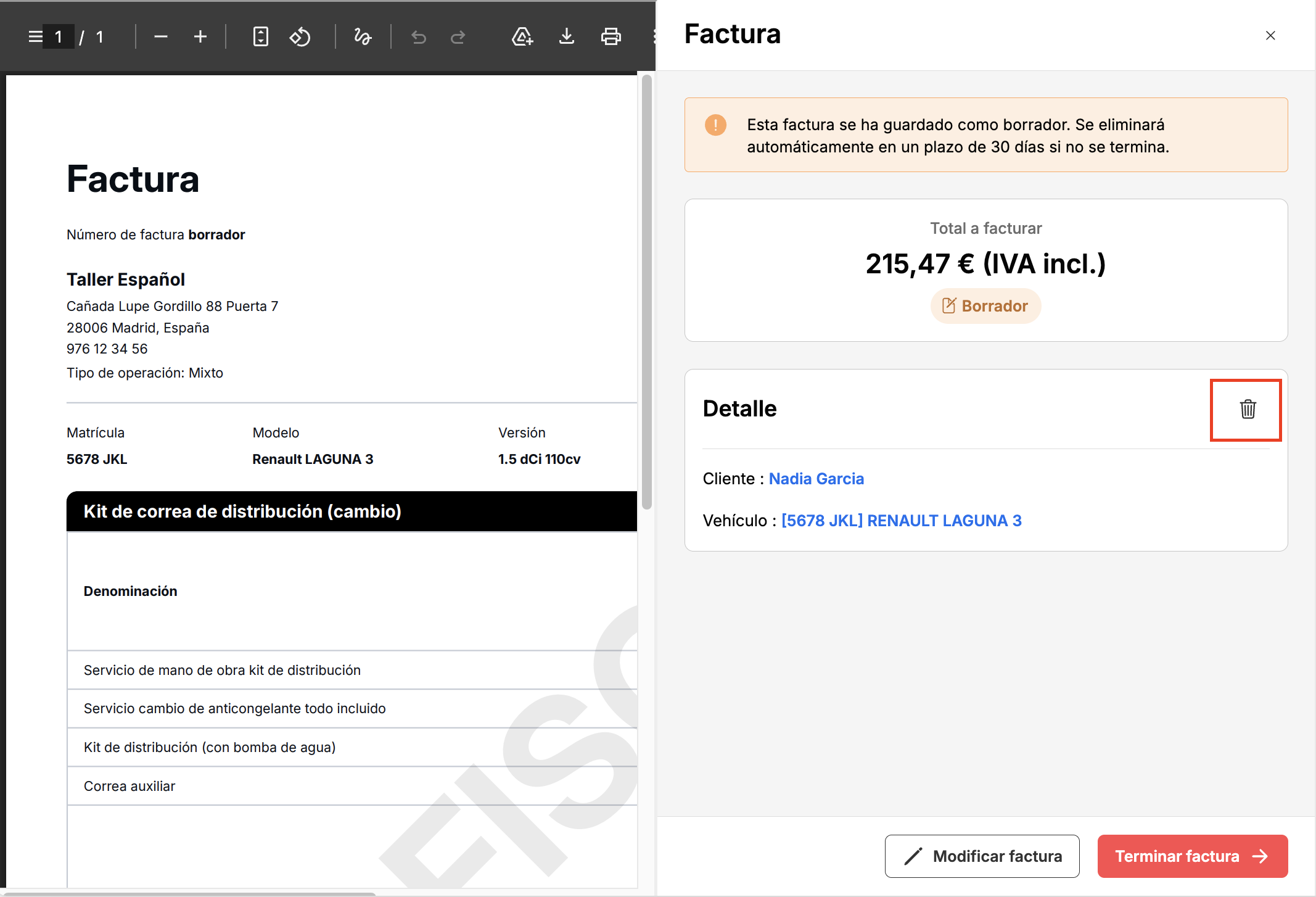
Task: Redo the last annotation
Action: click(x=458, y=38)
